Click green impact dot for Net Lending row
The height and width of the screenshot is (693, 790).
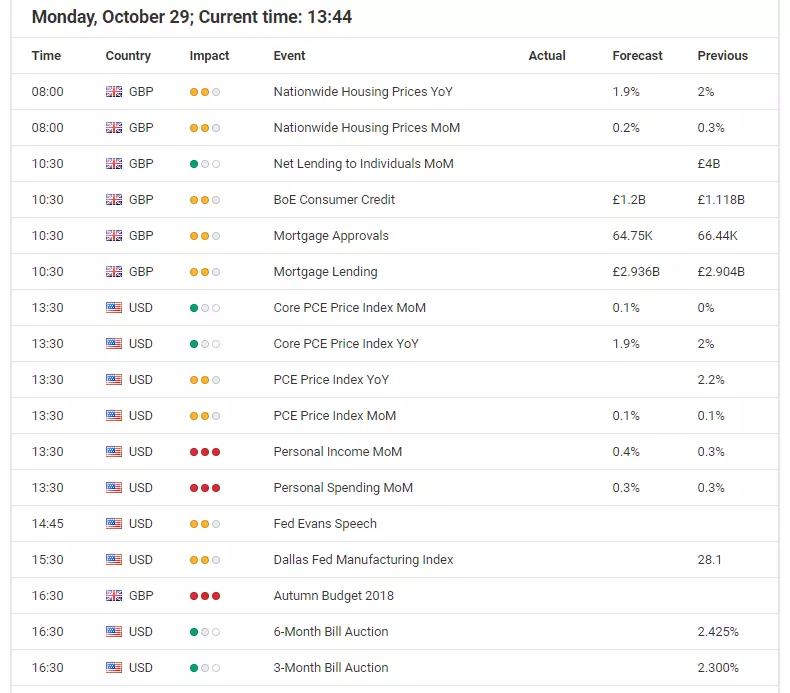194,164
